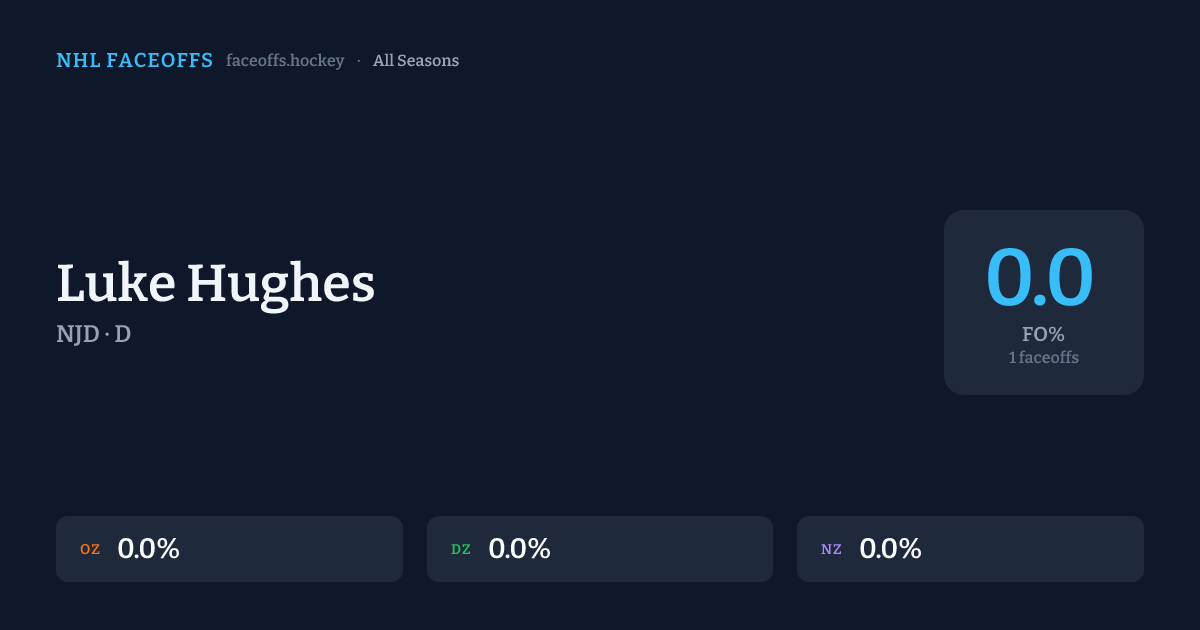
Task: Click the NHL FACEOFFS site title
Action: (x=134, y=61)
